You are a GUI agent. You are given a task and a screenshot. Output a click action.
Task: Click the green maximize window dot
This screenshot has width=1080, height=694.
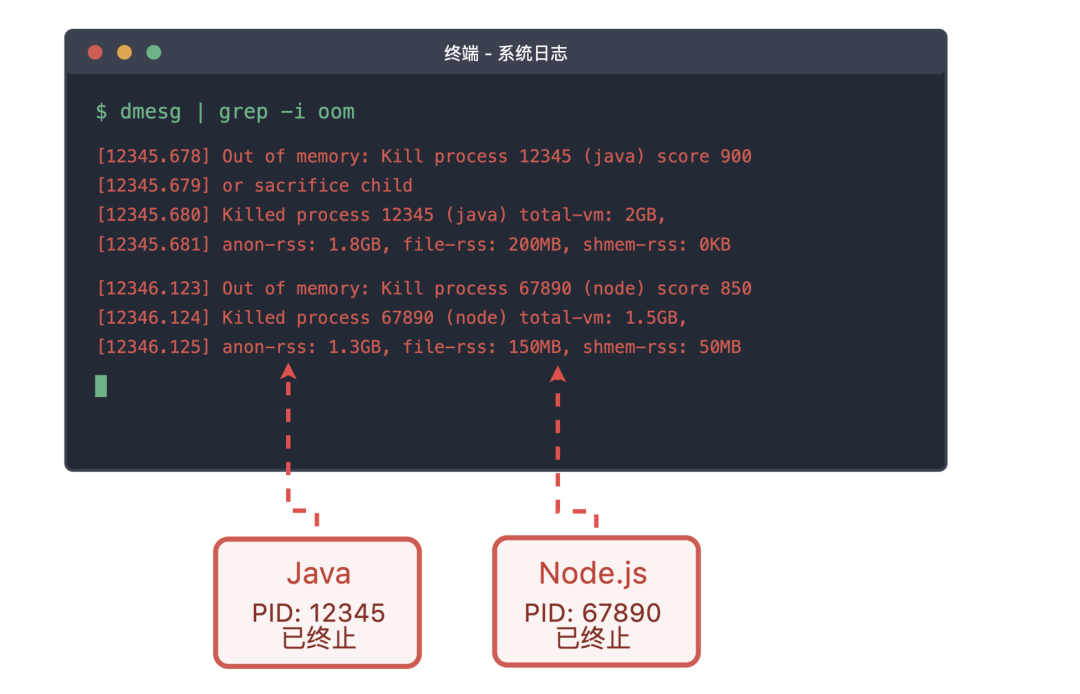coord(154,52)
